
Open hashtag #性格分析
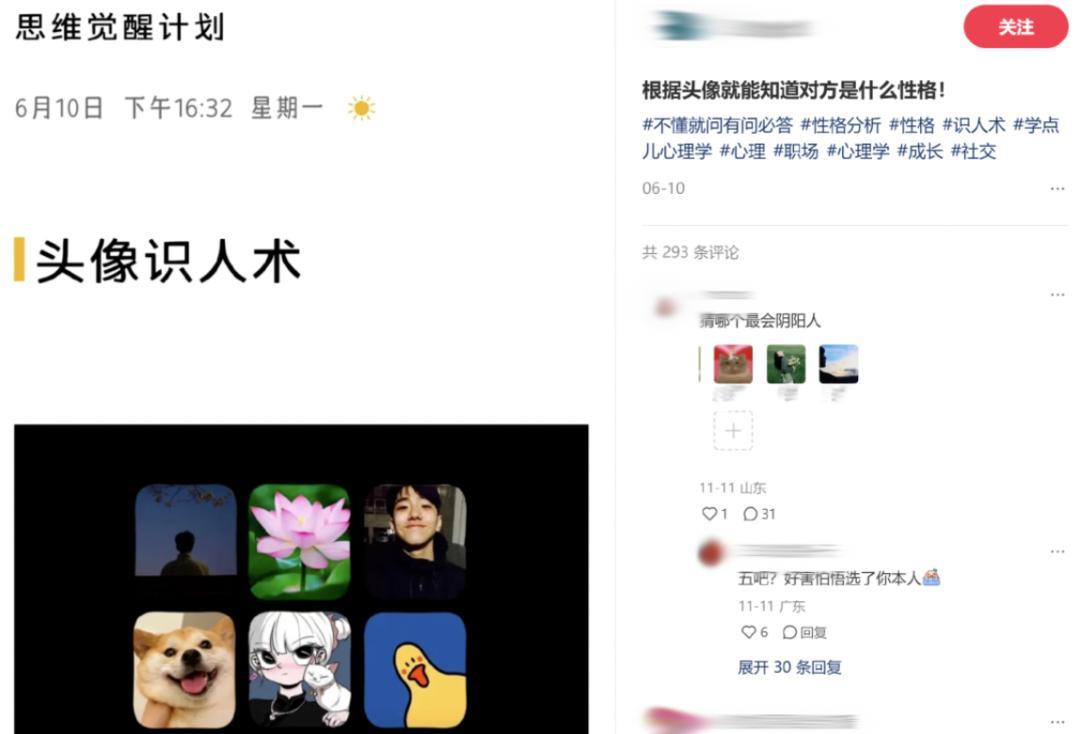click(x=840, y=125)
